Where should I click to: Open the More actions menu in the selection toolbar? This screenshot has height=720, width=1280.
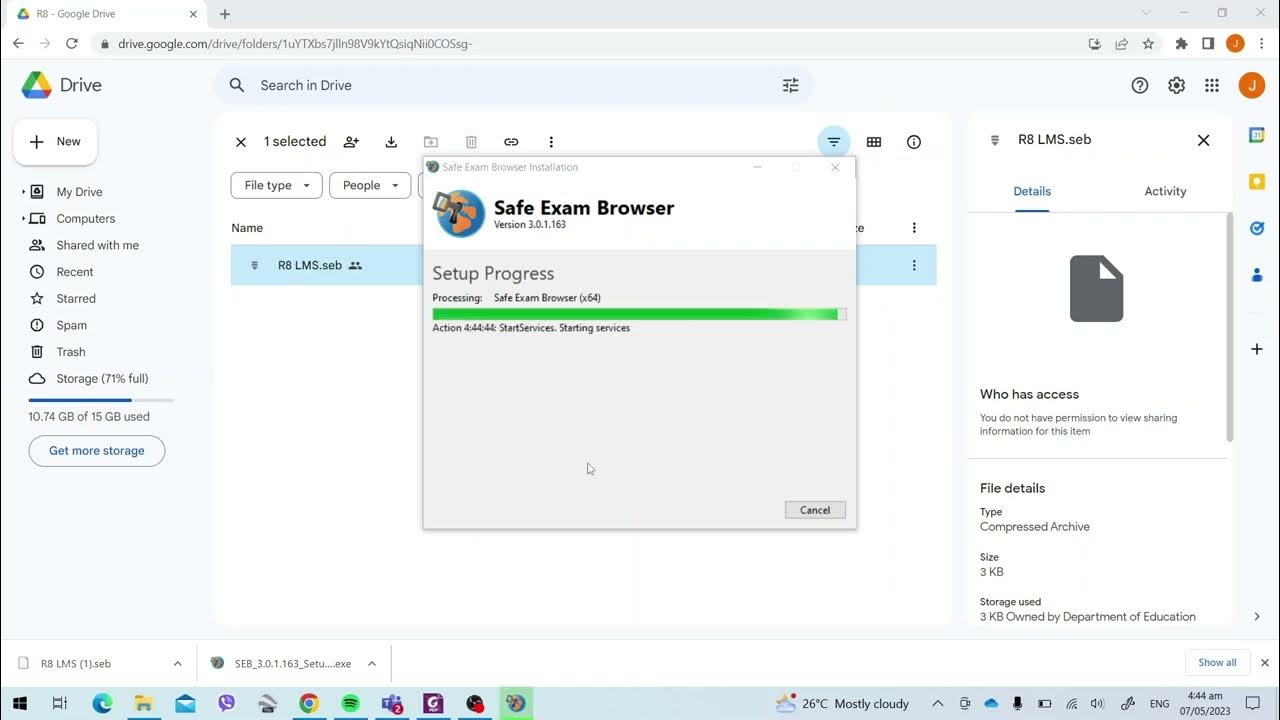point(551,142)
